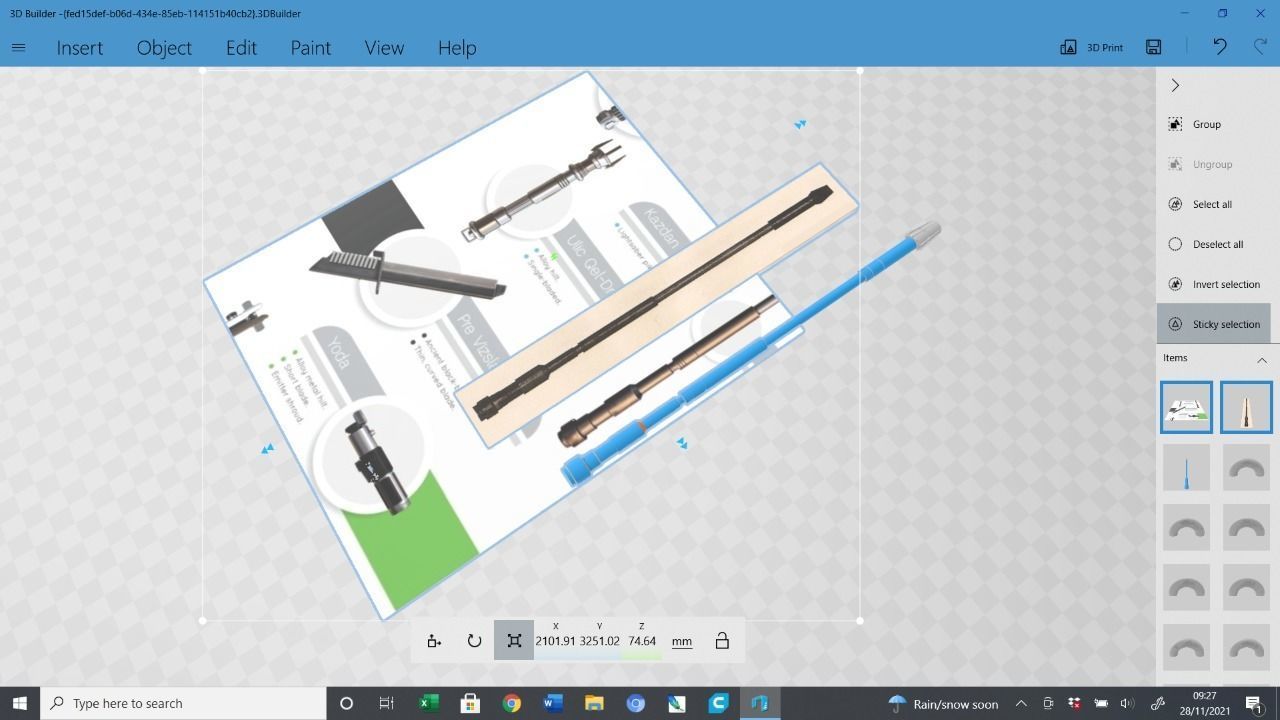
Task: Open the Rain/snow soon weather widget
Action: tap(943, 703)
